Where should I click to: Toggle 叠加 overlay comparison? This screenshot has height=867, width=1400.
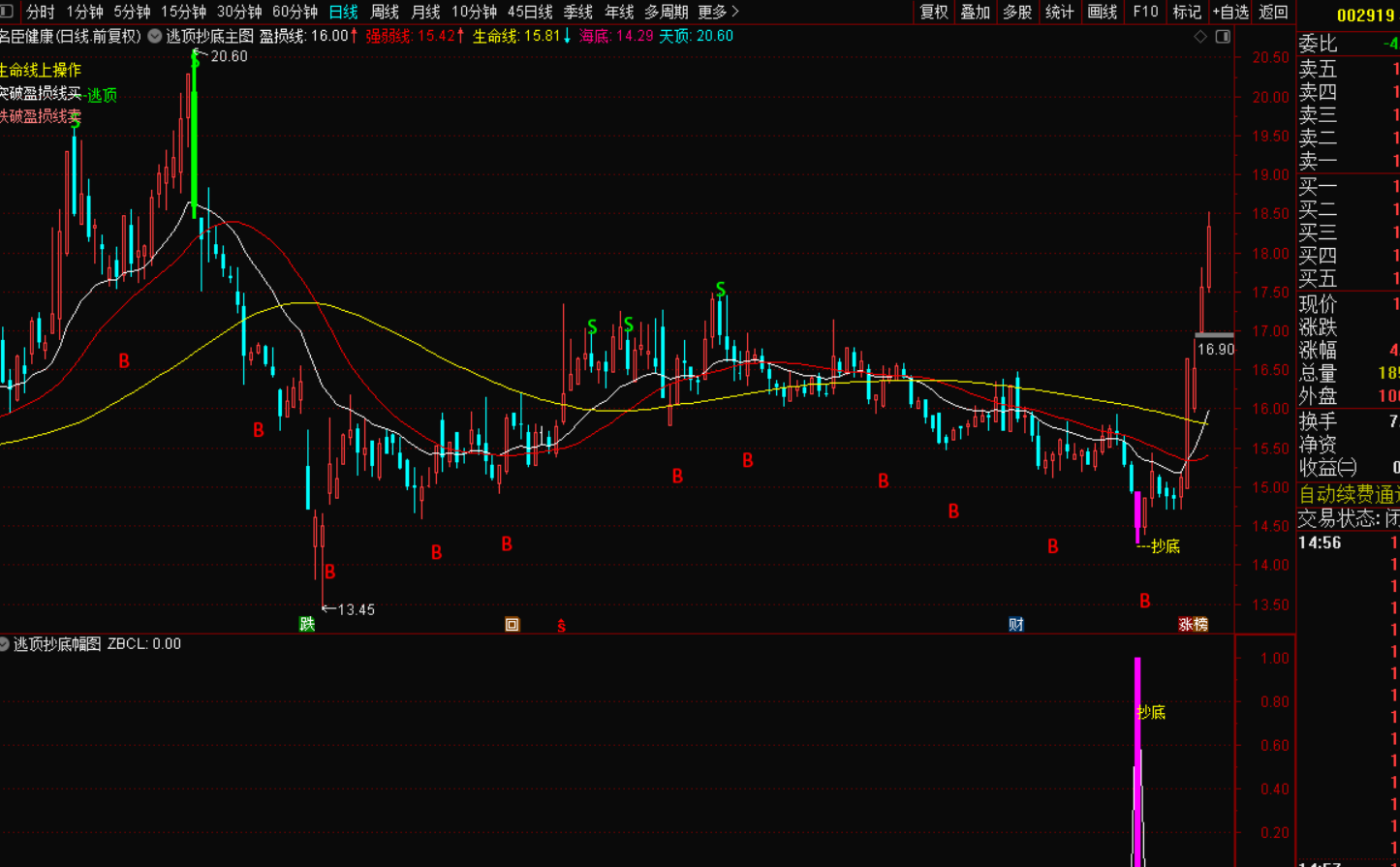[975, 12]
